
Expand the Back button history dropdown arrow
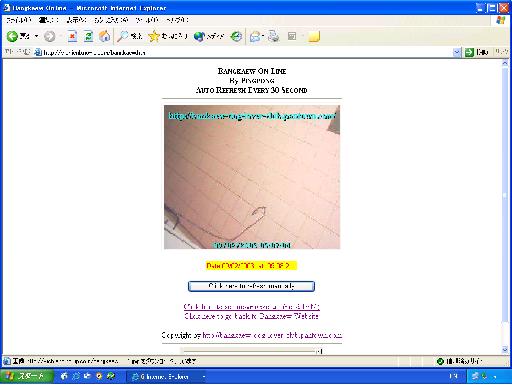36,36
